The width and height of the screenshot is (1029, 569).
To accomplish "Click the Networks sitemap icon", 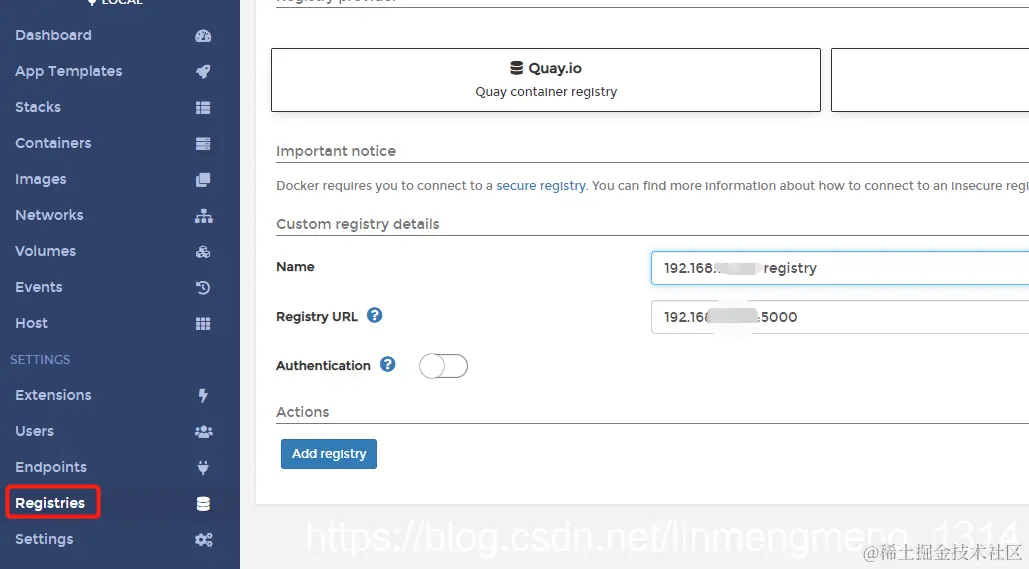I will pos(203,216).
